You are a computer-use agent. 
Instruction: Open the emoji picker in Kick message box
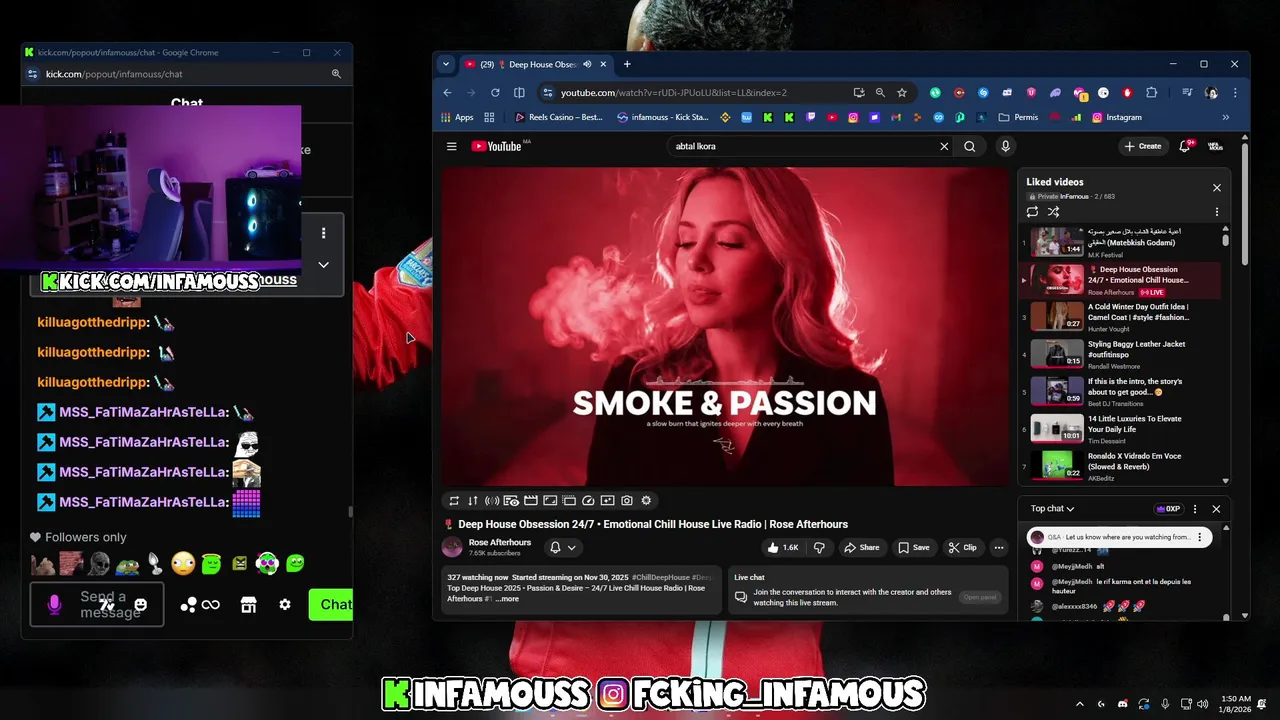pyautogui.click(x=140, y=605)
